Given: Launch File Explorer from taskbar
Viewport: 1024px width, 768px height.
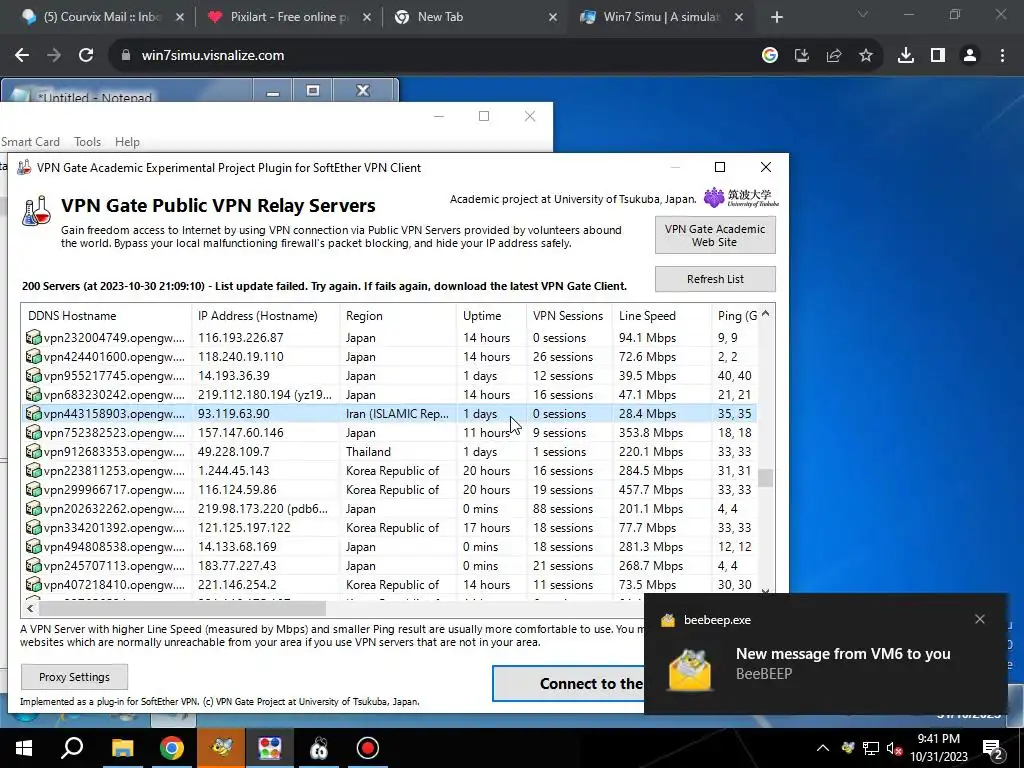Looking at the screenshot, I should point(122,748).
